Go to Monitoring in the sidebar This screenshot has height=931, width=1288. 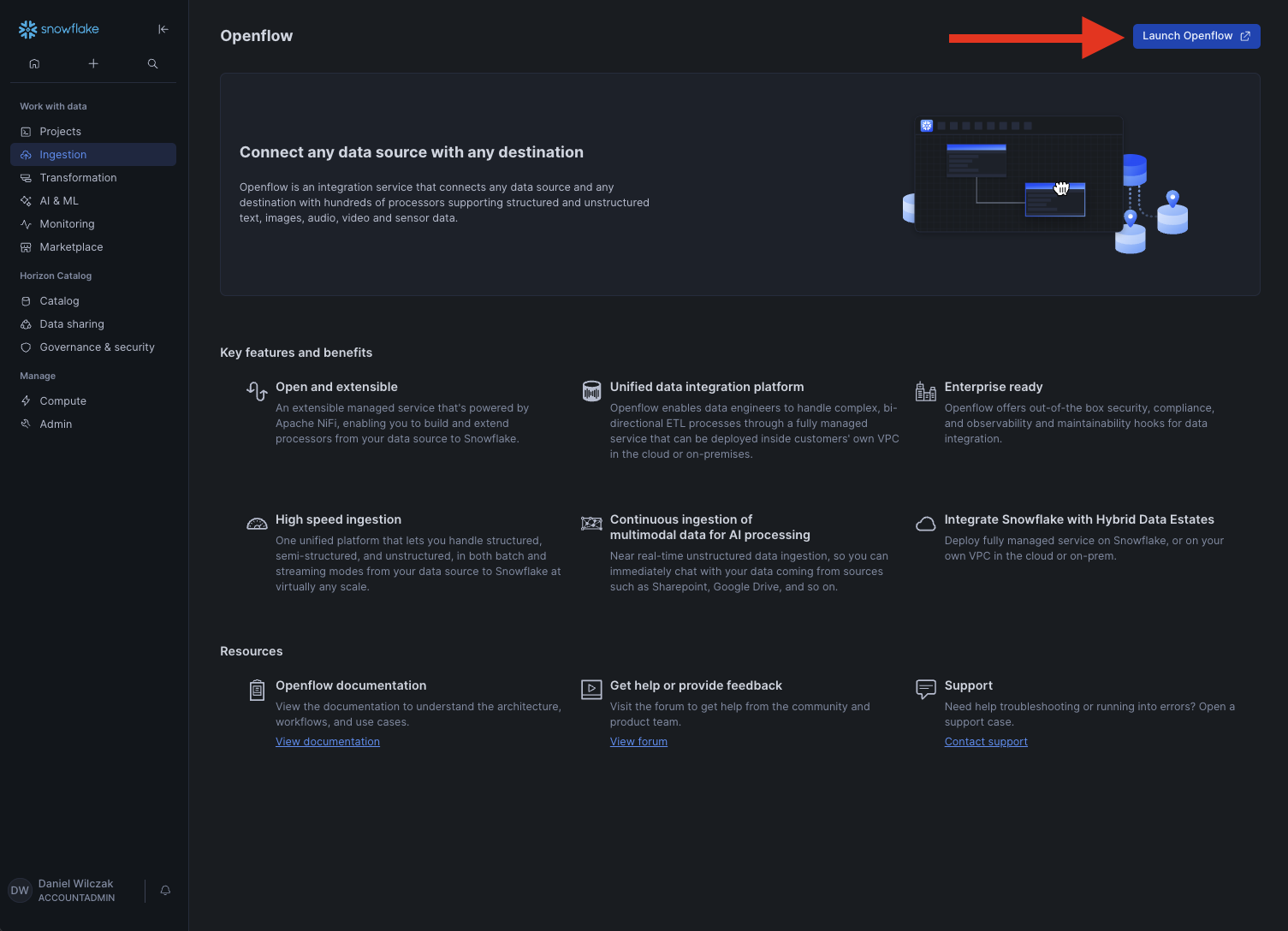(x=67, y=224)
